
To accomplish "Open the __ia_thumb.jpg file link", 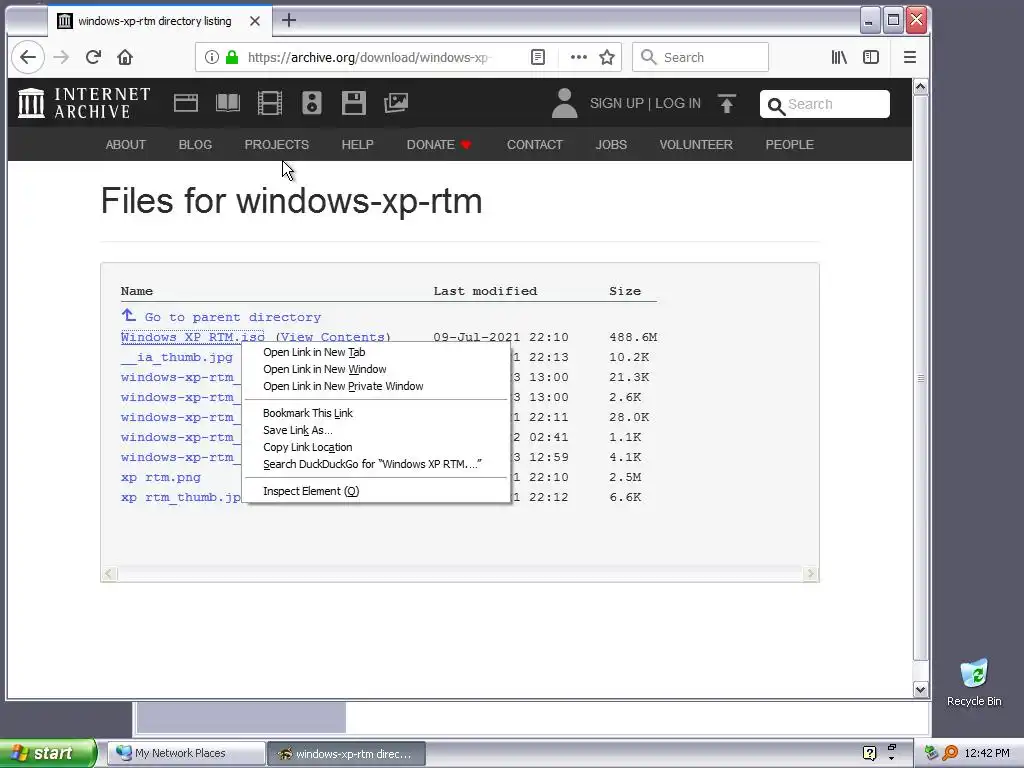I will 176,357.
